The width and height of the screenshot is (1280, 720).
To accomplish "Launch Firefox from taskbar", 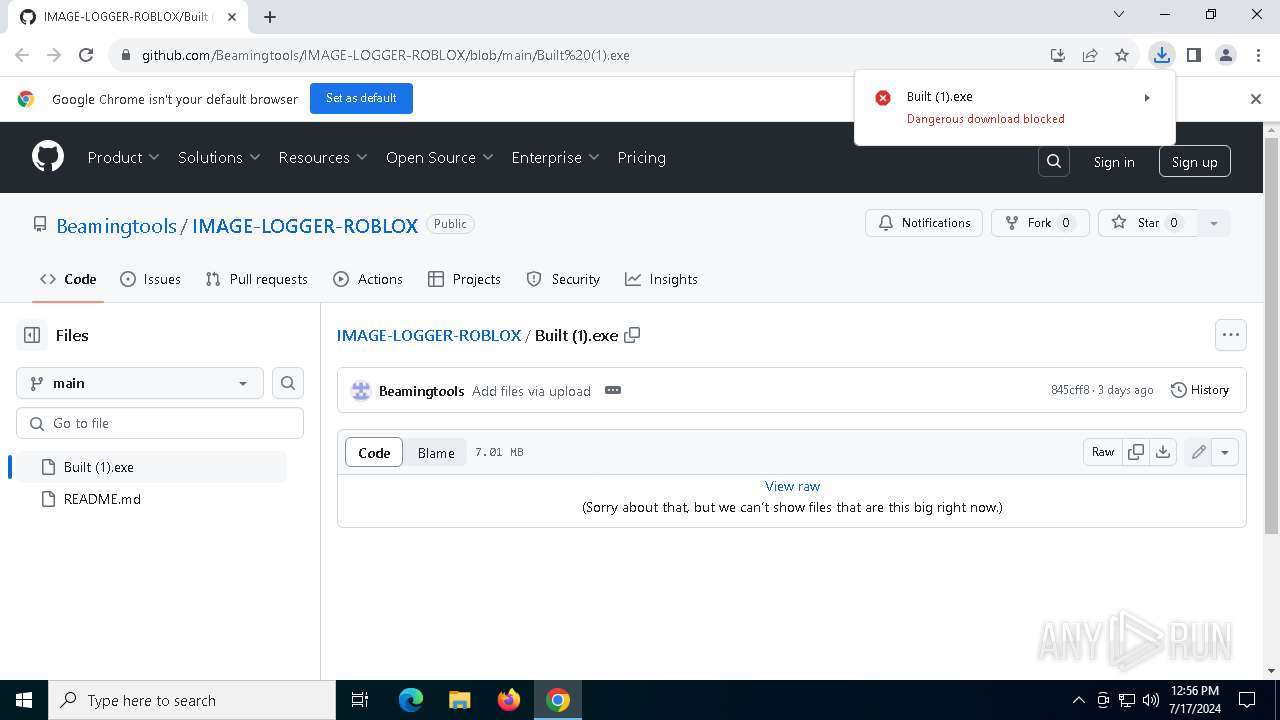I will pos(508,700).
